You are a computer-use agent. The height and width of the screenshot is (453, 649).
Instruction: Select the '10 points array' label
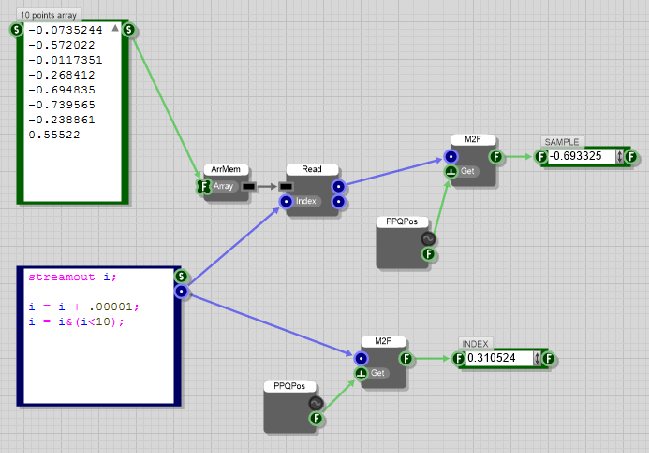[x=50, y=15]
